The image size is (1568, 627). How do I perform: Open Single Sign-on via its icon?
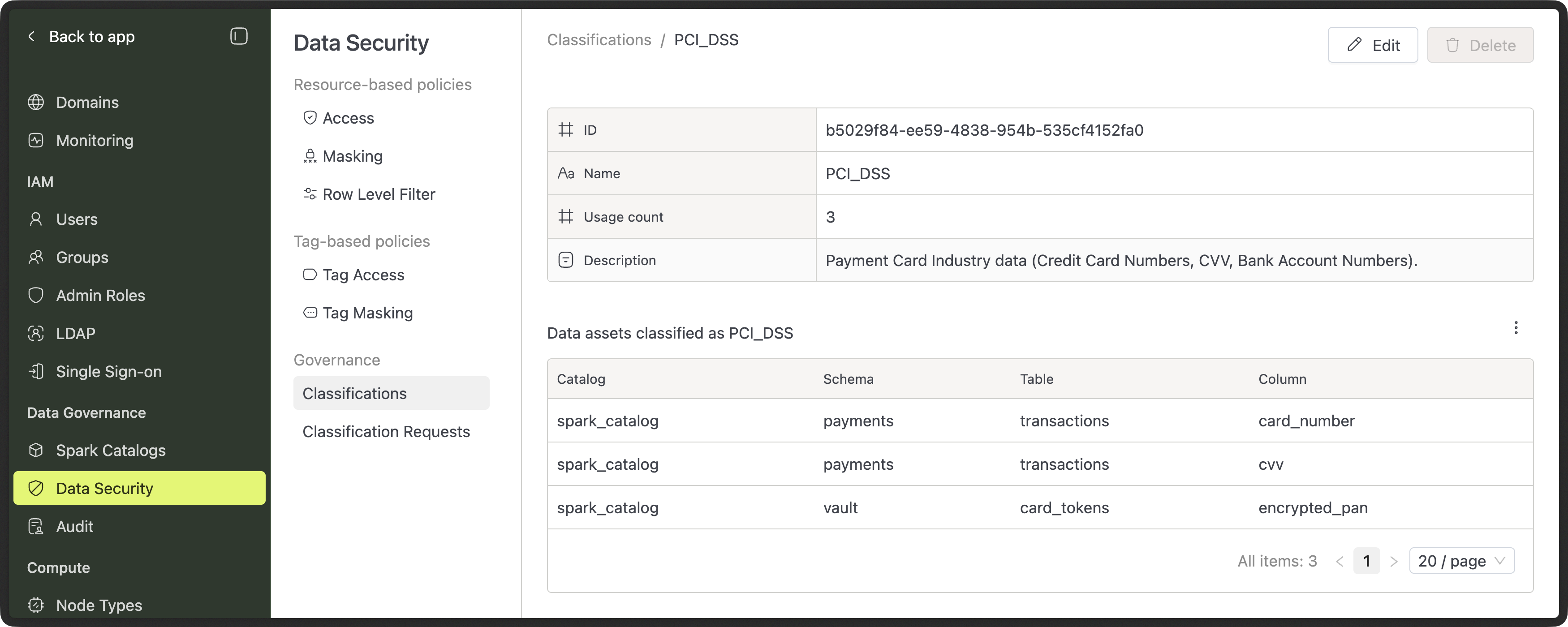point(36,371)
